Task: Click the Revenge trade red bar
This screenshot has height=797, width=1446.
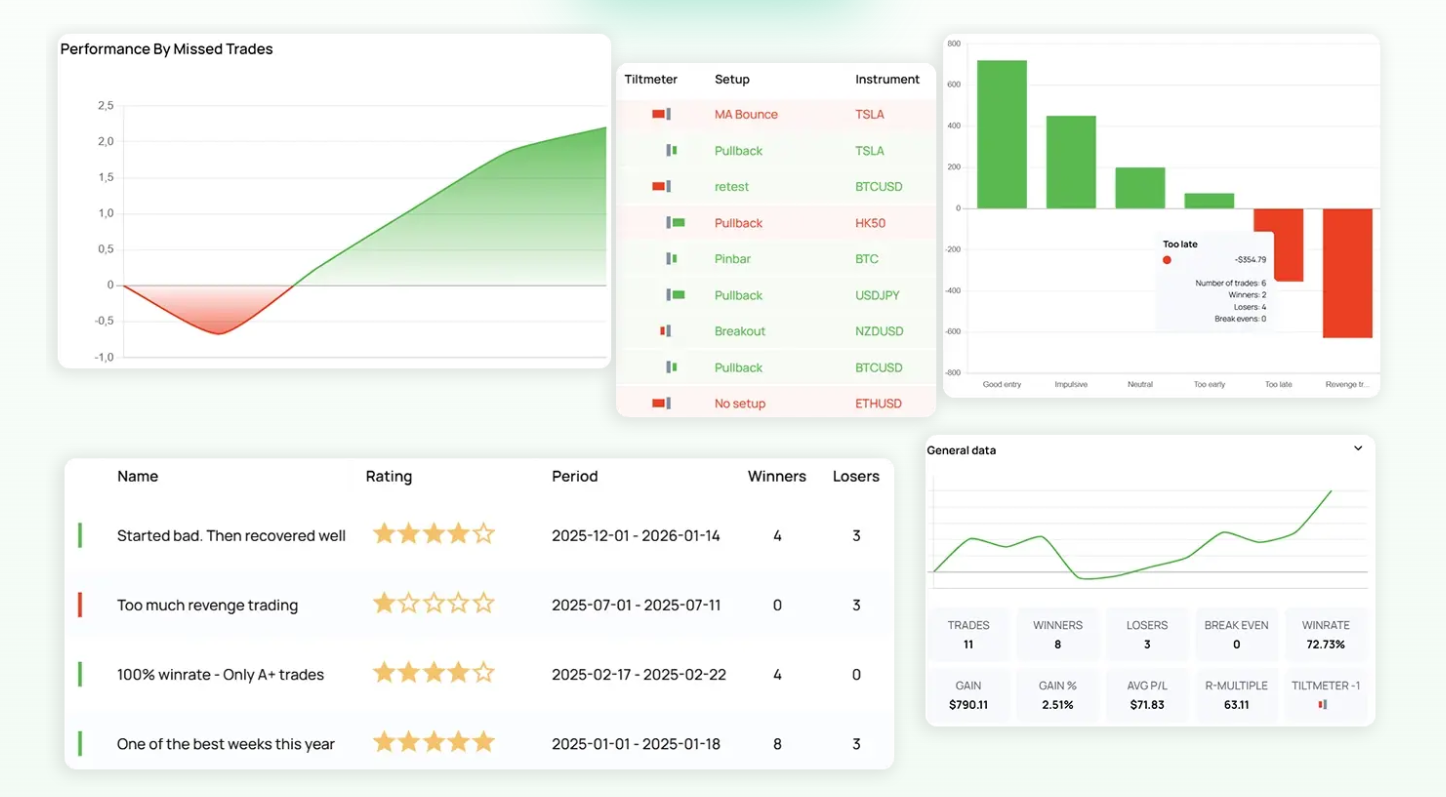Action: pos(1347,273)
